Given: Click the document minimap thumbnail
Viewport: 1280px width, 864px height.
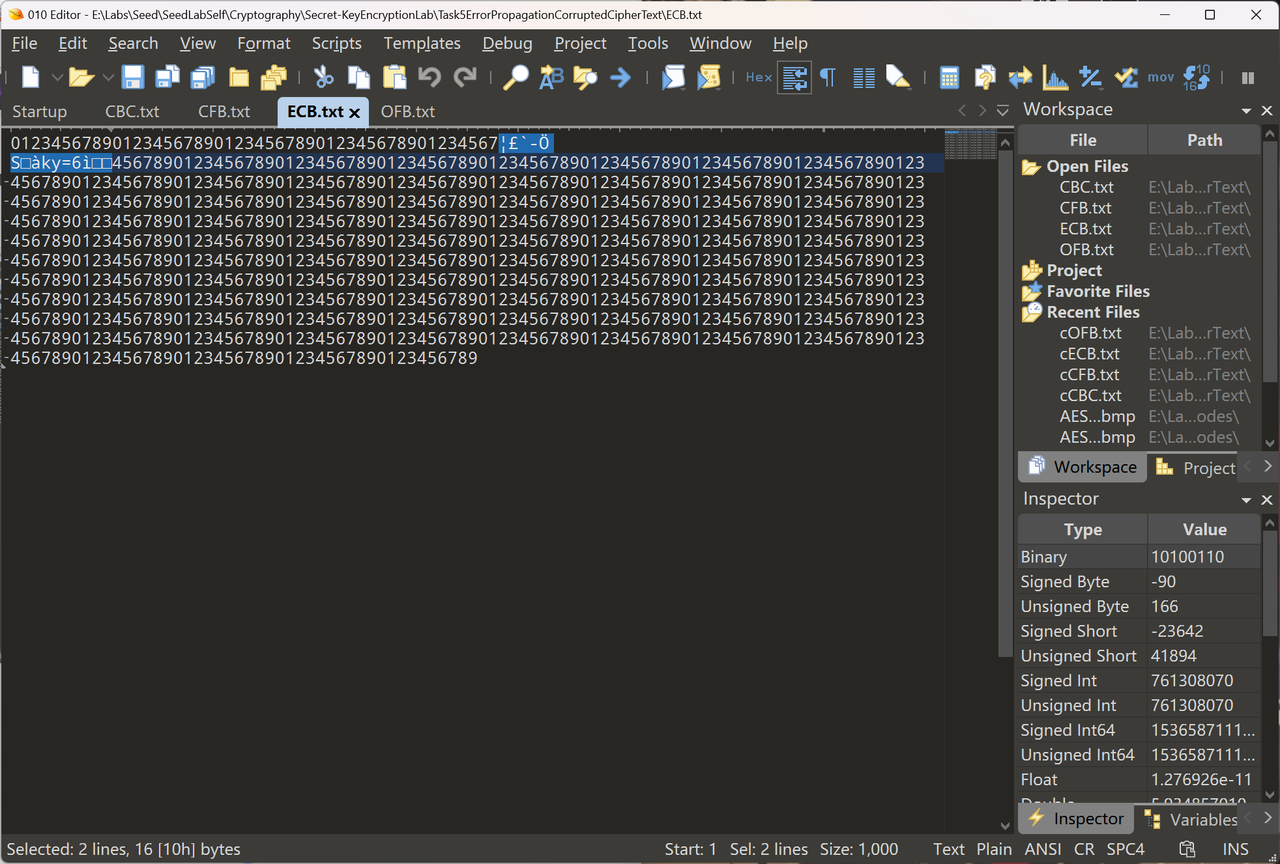Looking at the screenshot, I should tap(970, 144).
